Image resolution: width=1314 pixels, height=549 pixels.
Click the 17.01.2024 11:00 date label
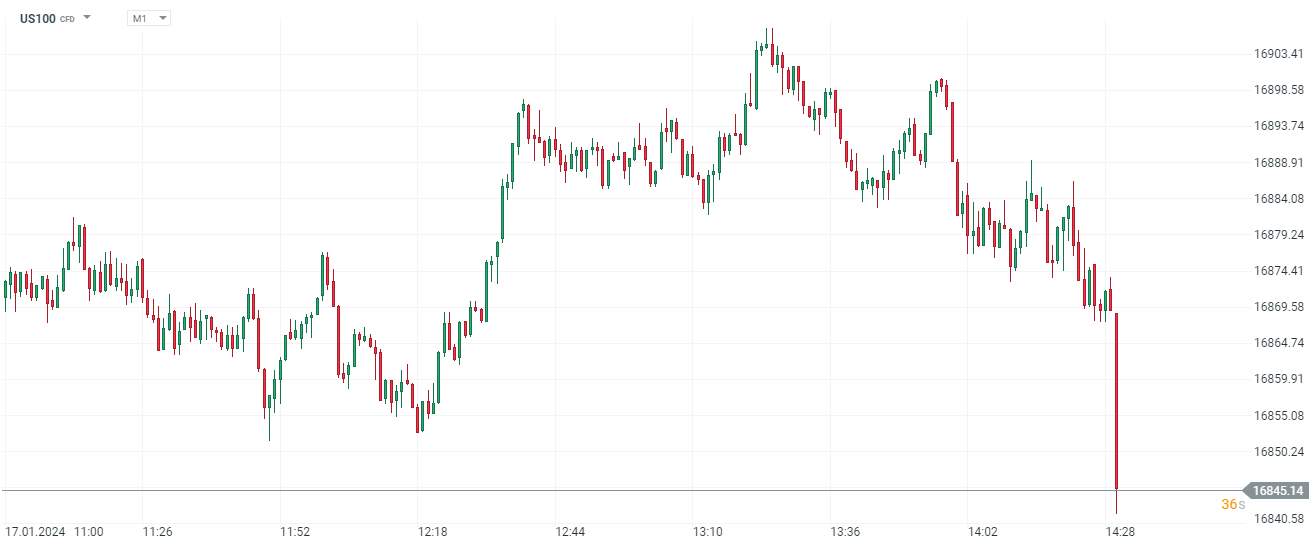click(54, 531)
